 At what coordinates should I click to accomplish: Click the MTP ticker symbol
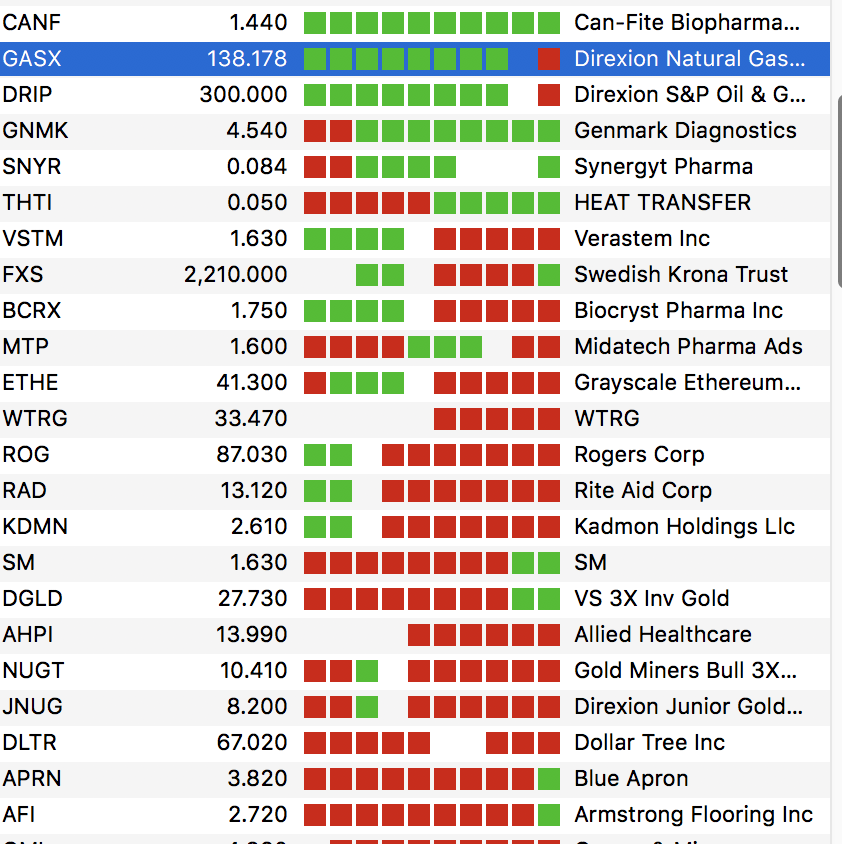pos(25,347)
